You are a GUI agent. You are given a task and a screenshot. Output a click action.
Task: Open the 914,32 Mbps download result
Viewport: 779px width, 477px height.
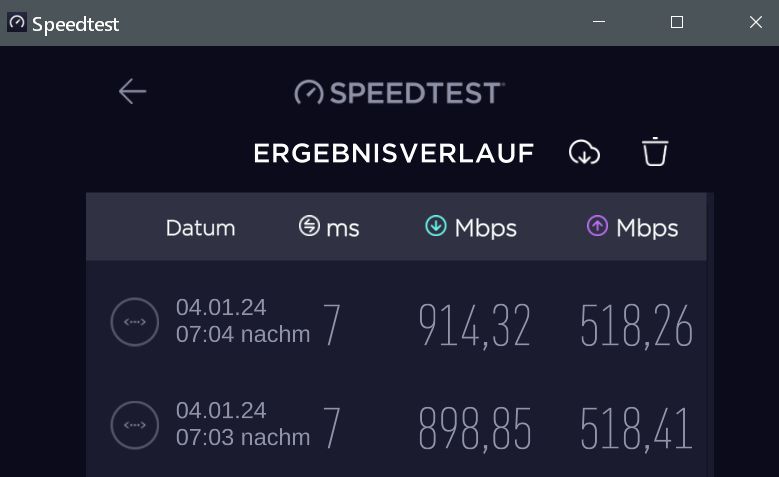coord(474,325)
